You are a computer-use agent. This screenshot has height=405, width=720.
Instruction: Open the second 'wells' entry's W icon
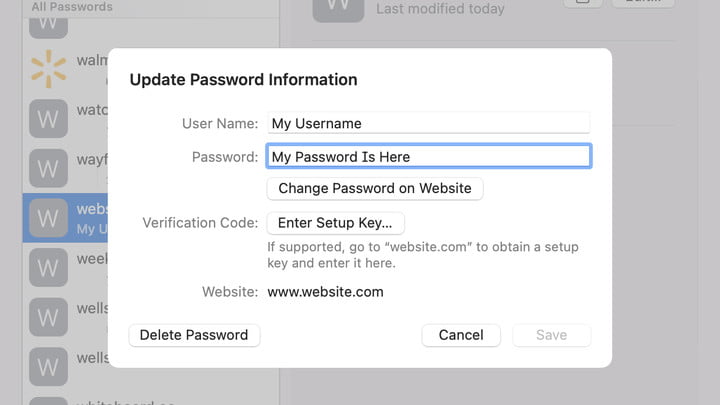pos(48,366)
